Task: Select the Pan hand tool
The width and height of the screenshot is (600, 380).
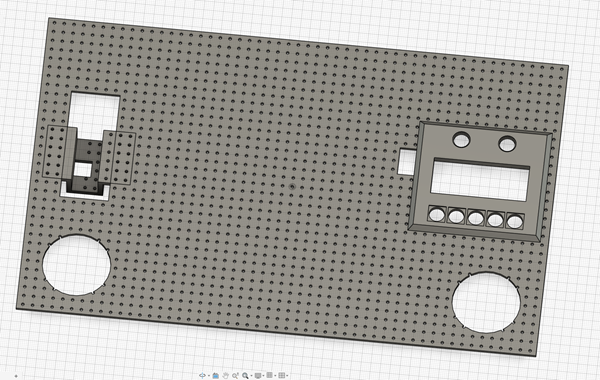Action: tap(225, 375)
